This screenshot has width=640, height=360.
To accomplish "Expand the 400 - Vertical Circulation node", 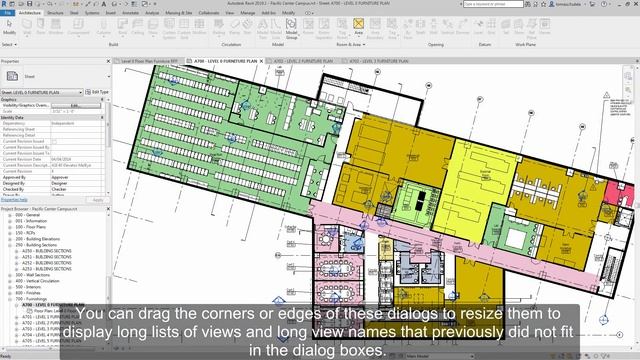I will (10, 281).
